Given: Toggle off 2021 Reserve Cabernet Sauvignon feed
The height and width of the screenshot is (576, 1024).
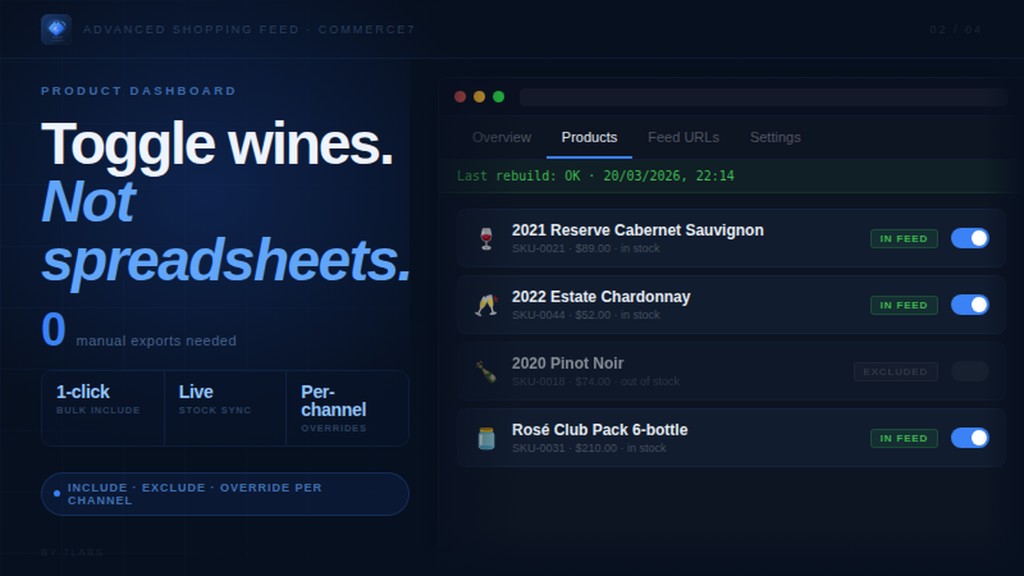Looking at the screenshot, I should pyautogui.click(x=969, y=238).
